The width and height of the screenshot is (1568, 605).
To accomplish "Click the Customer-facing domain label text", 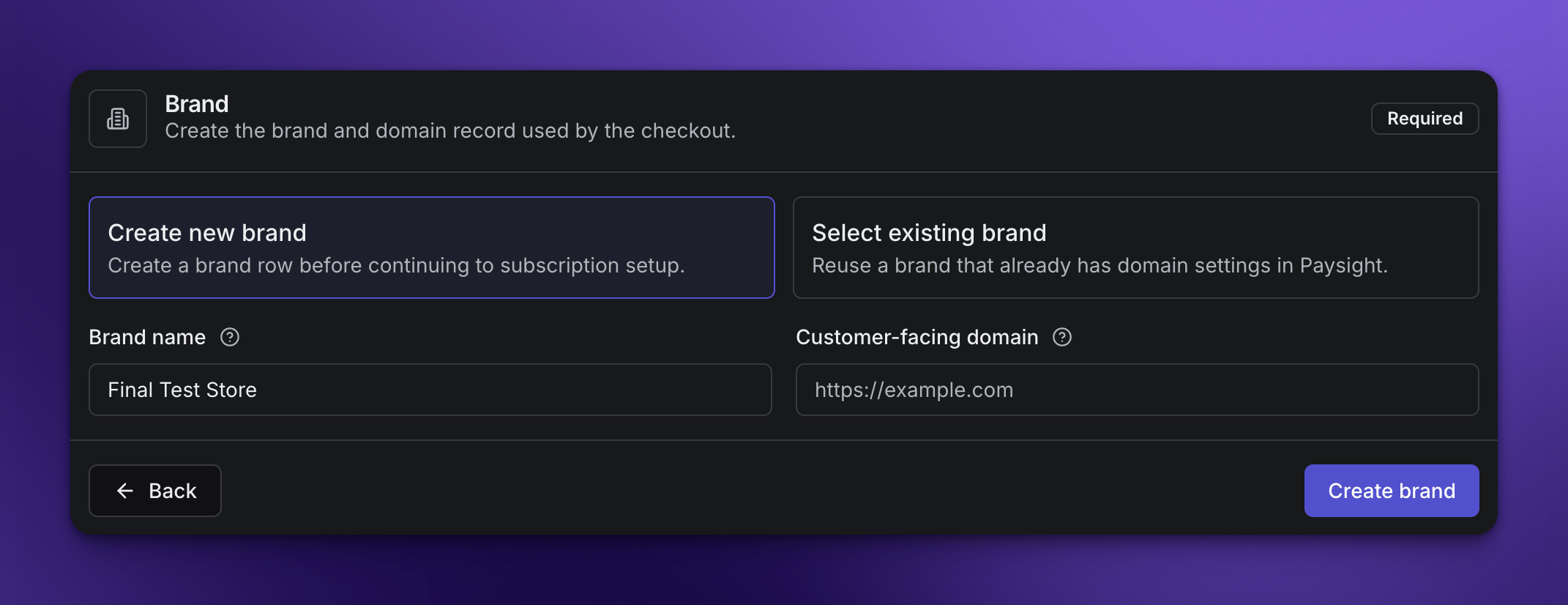I will (917, 337).
